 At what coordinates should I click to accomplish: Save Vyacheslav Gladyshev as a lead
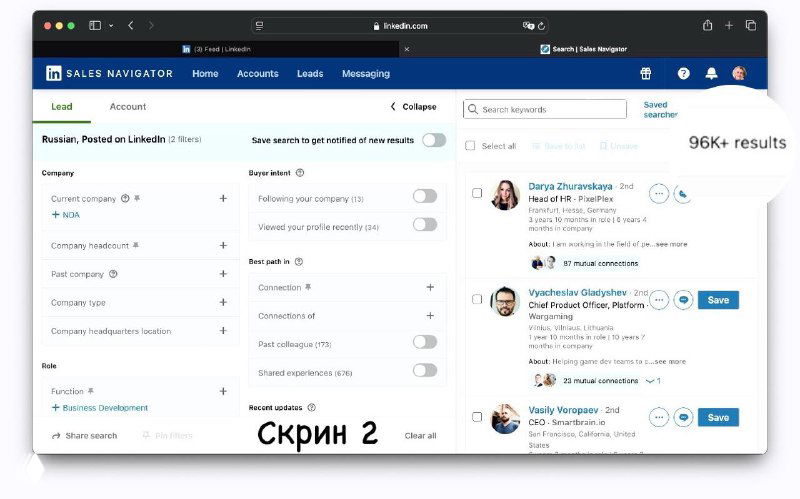pyautogui.click(x=718, y=300)
